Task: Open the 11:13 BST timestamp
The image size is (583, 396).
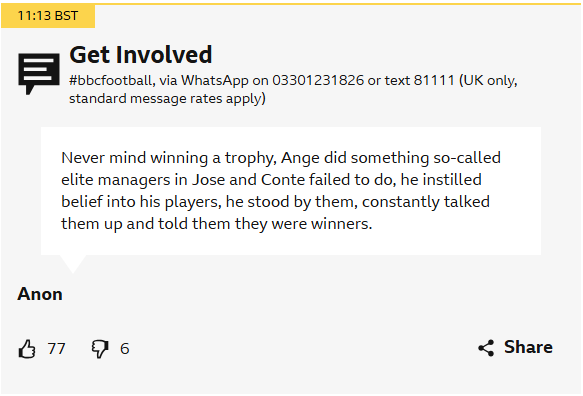Action: point(48,16)
